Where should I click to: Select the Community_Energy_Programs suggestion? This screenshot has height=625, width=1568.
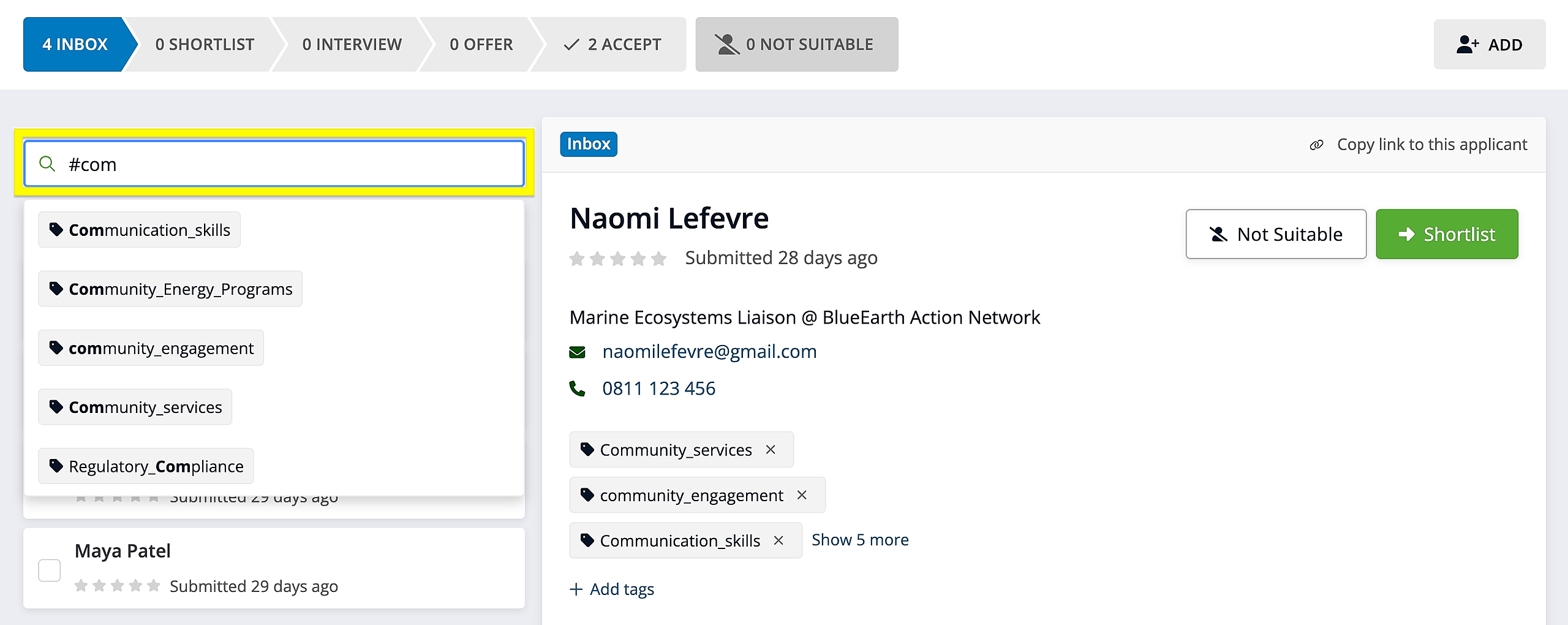point(170,289)
